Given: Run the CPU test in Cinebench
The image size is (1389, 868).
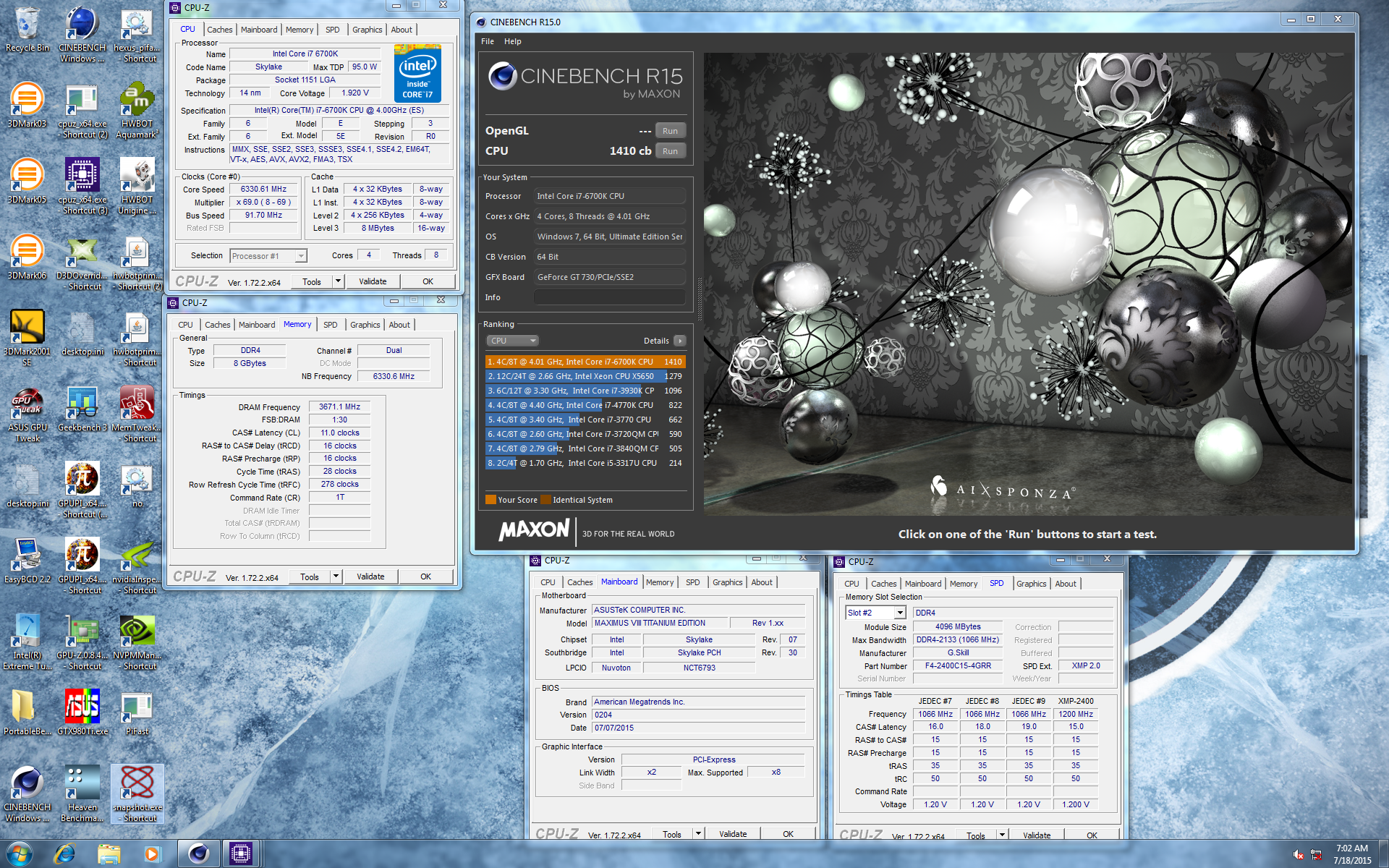Looking at the screenshot, I should pos(670,151).
